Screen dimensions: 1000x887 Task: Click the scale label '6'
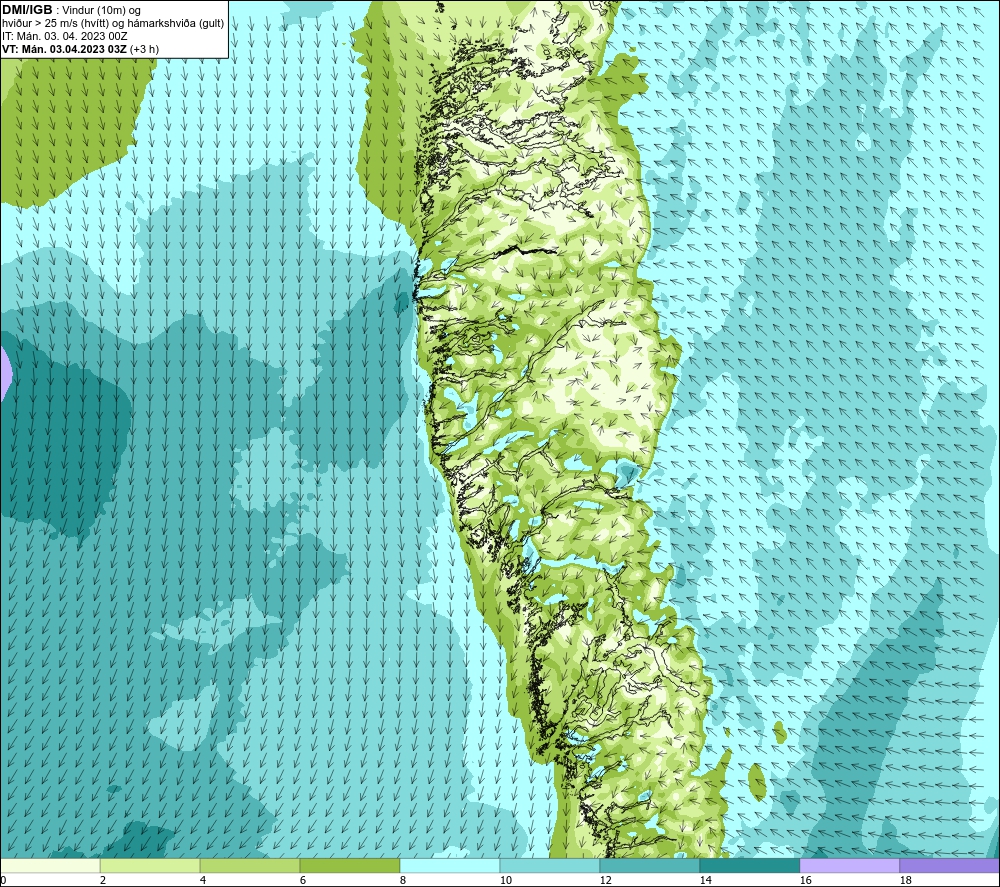pyautogui.click(x=302, y=881)
